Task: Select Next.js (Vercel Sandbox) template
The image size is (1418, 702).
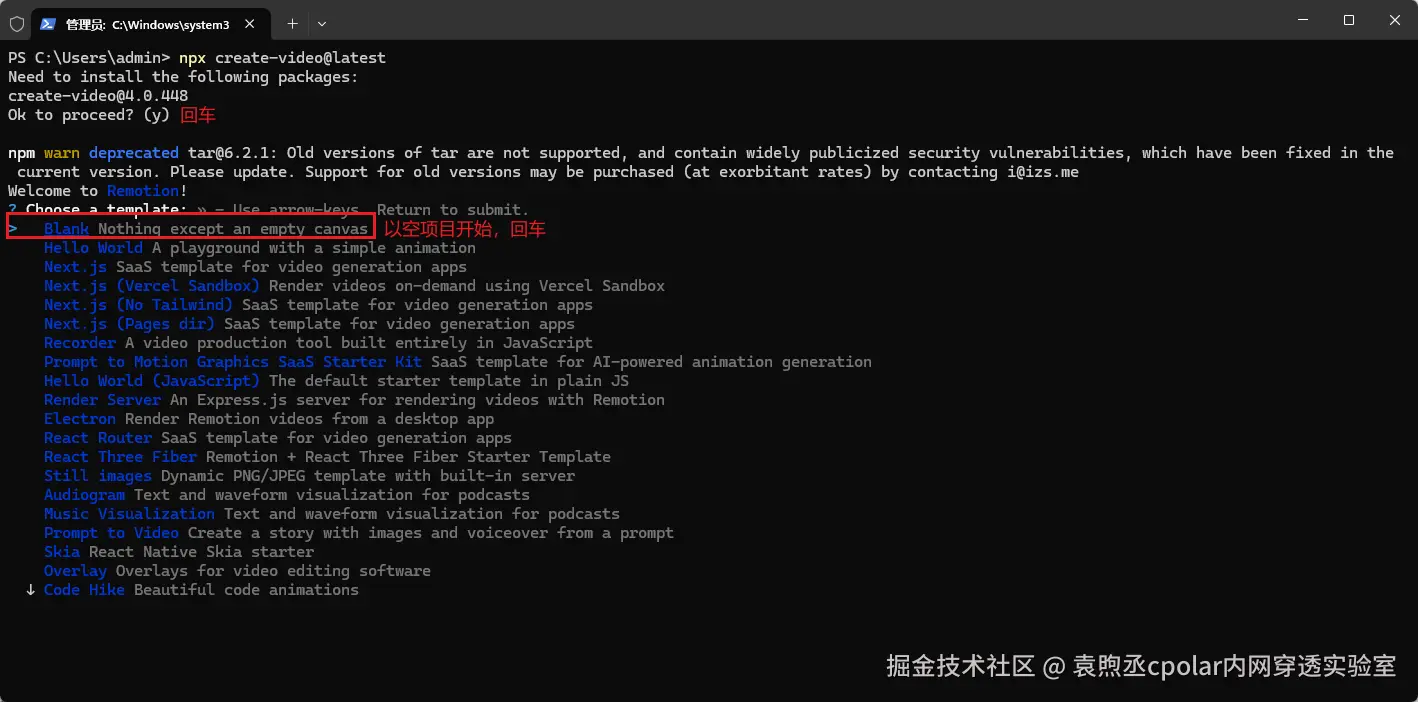Action: 354,286
